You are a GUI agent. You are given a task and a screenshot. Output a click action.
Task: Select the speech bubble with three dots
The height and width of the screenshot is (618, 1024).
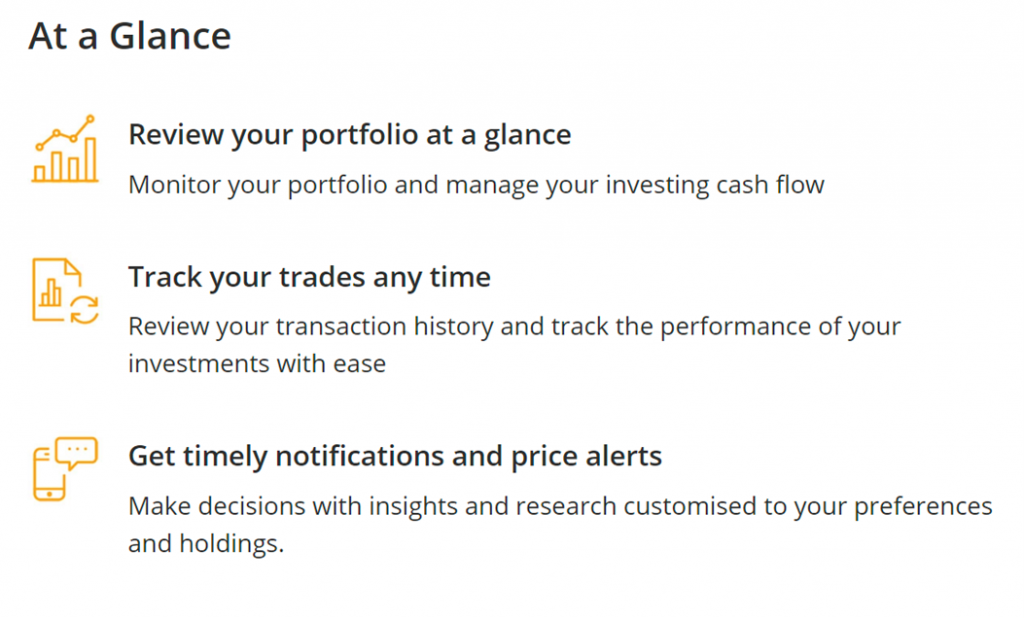tap(76, 452)
